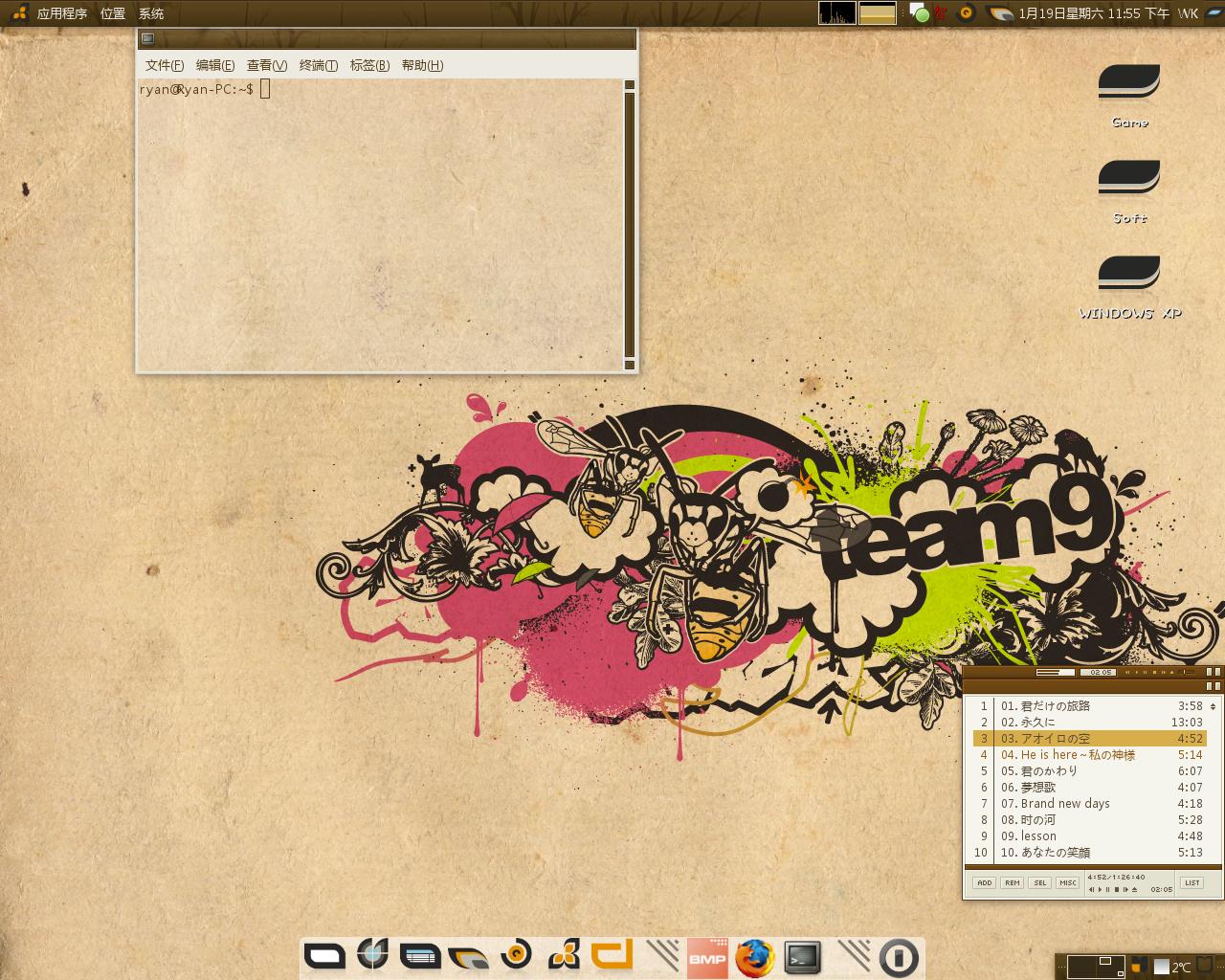This screenshot has width=1225, height=980.
Task: Click the date and time clock
Action: 1094,13
